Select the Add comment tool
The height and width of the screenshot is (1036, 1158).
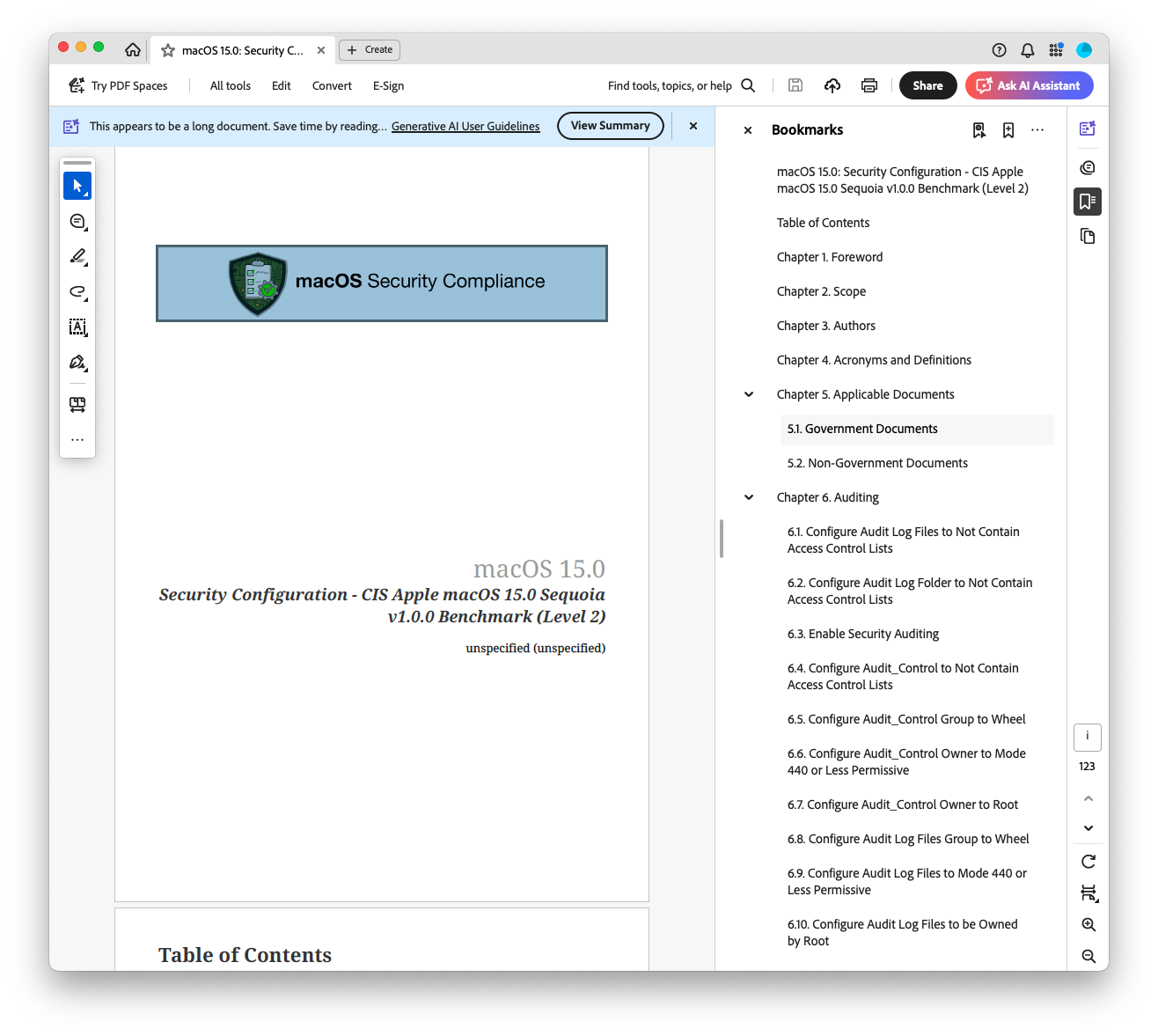click(77, 221)
